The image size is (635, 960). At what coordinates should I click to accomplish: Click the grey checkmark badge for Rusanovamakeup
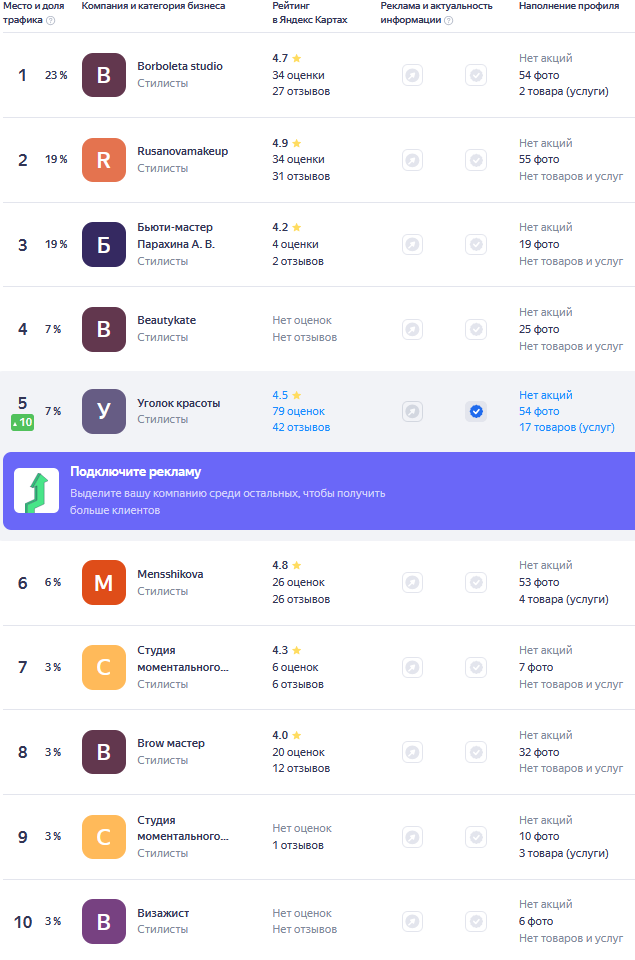tap(476, 160)
